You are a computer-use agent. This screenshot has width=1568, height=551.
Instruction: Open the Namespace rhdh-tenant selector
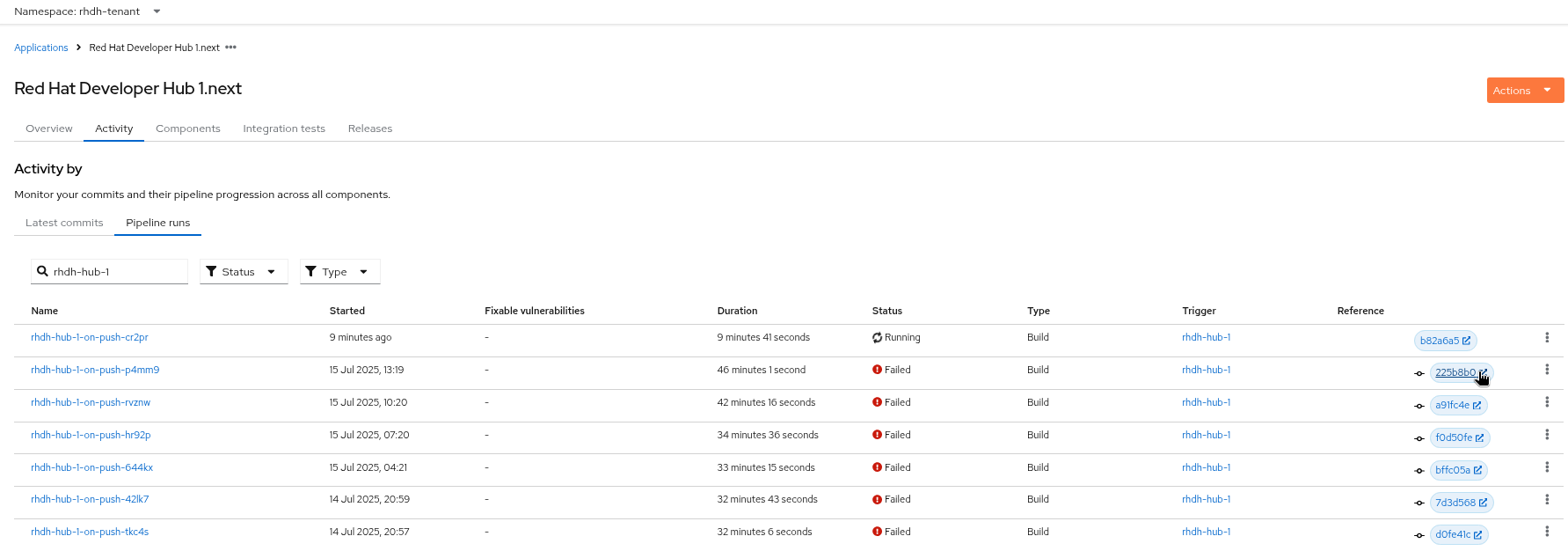click(x=87, y=11)
